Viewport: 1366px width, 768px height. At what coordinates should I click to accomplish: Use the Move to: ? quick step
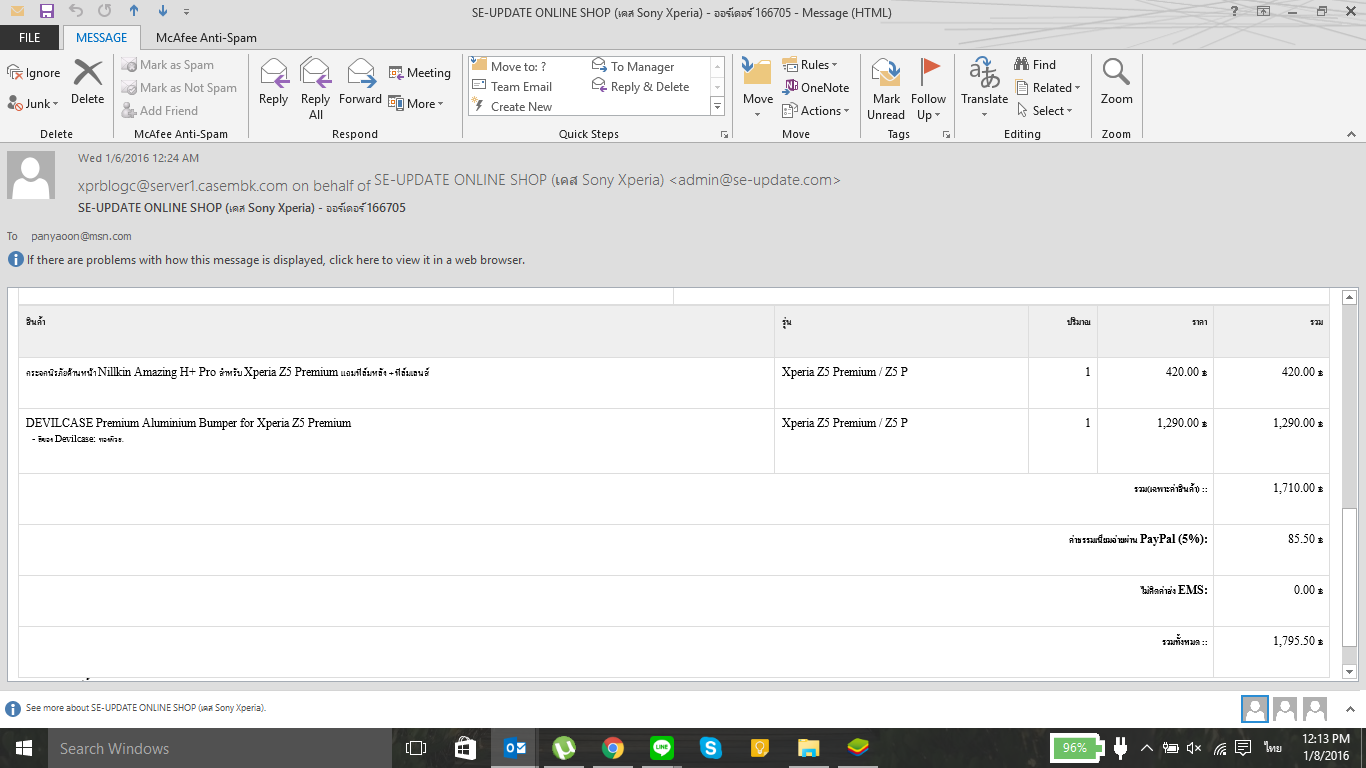[x=509, y=66]
